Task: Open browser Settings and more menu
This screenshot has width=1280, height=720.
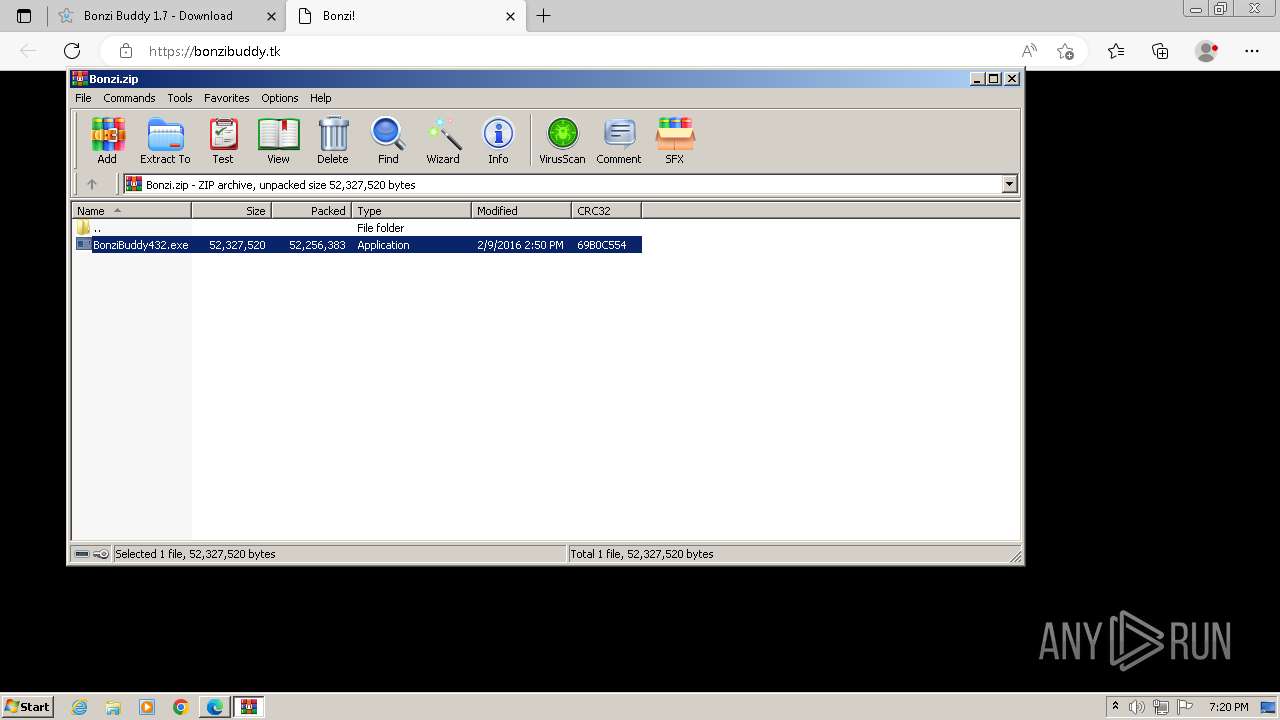Action: [1252, 51]
